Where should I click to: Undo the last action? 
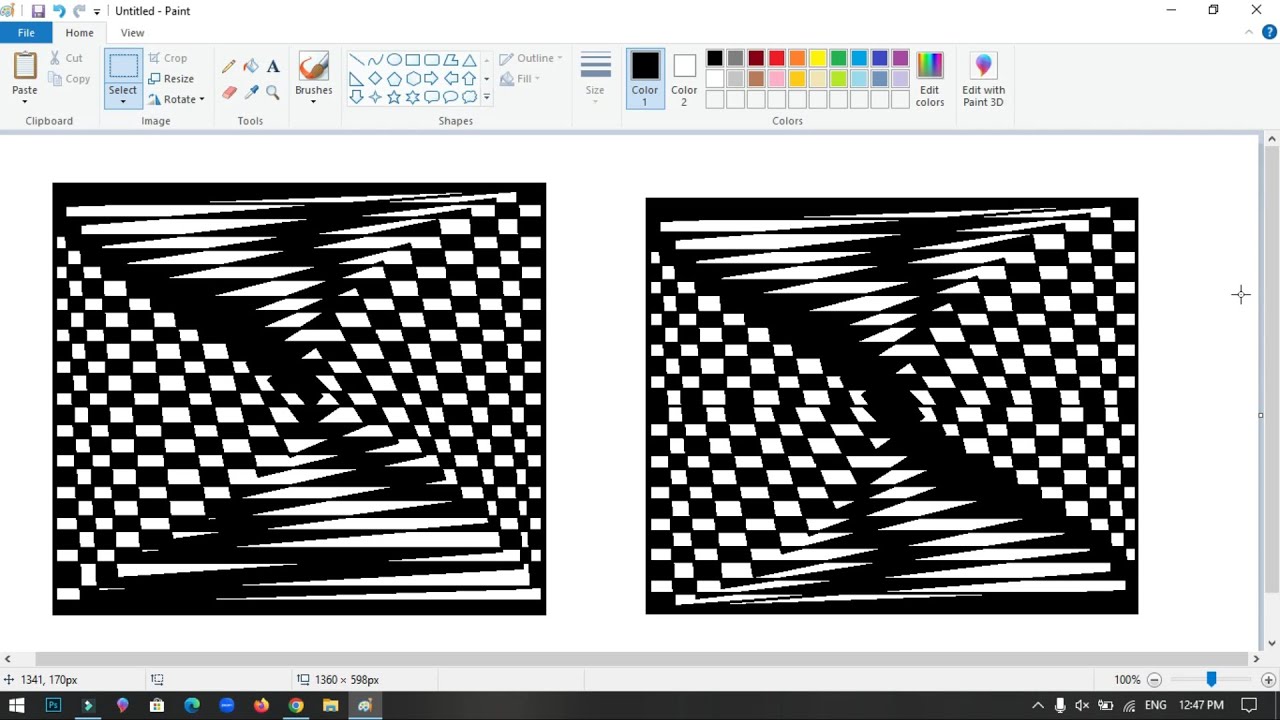tap(58, 11)
